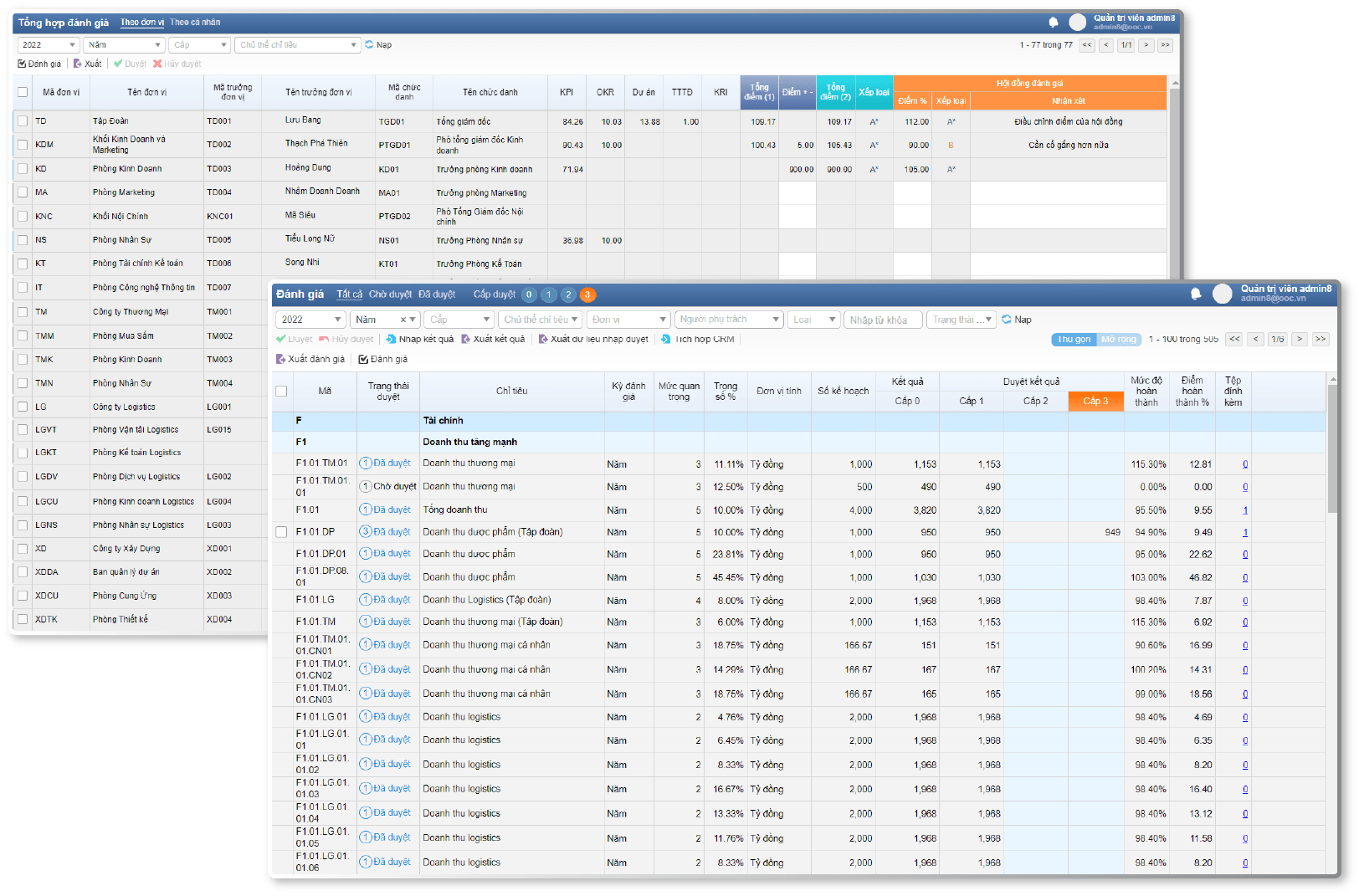1359x896 pixels.
Task: Tick the checkbox for unit XDTK Phòng Thiết kế
Action: pos(23,620)
